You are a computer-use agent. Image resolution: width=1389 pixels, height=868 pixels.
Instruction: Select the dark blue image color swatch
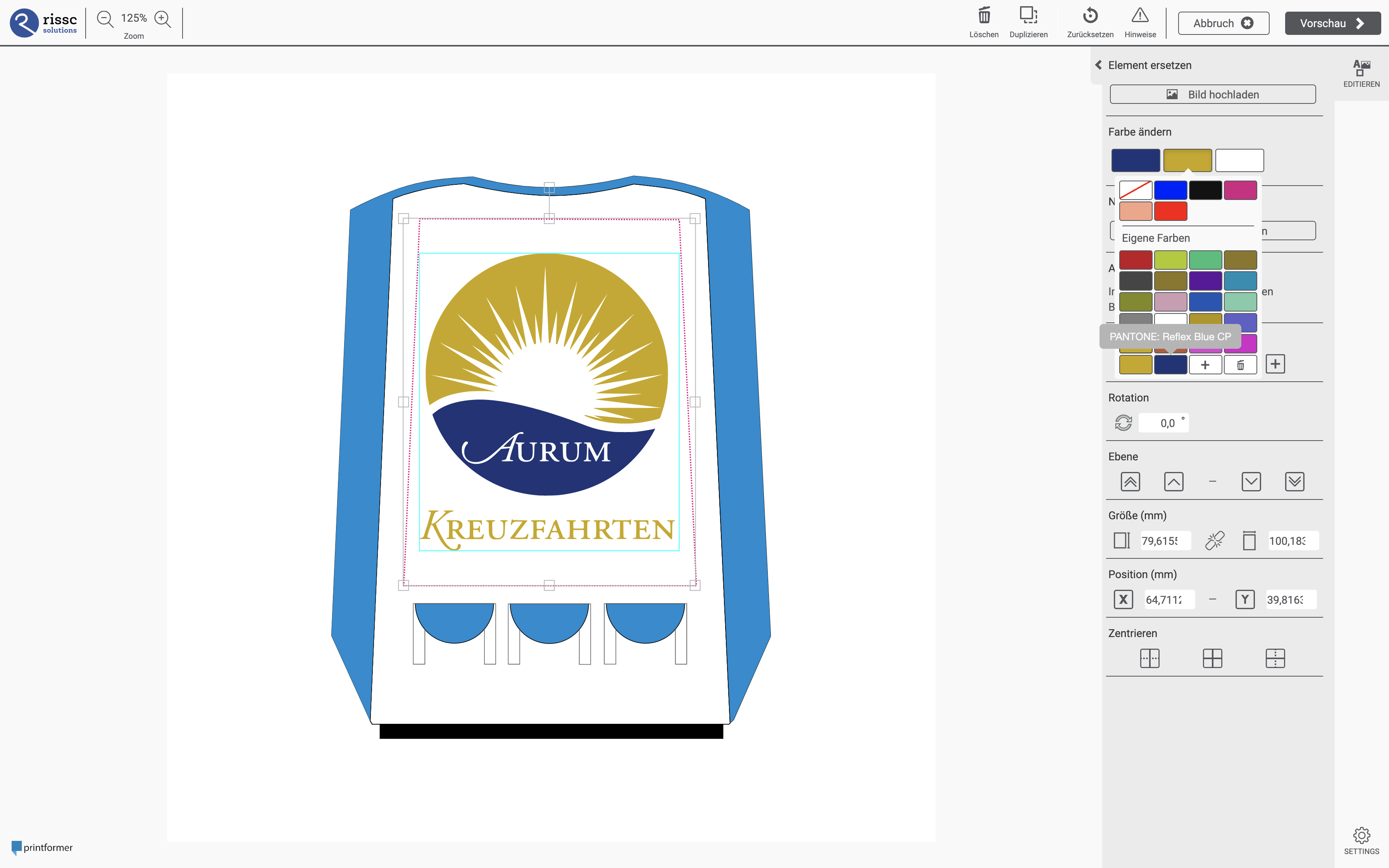click(x=1135, y=160)
